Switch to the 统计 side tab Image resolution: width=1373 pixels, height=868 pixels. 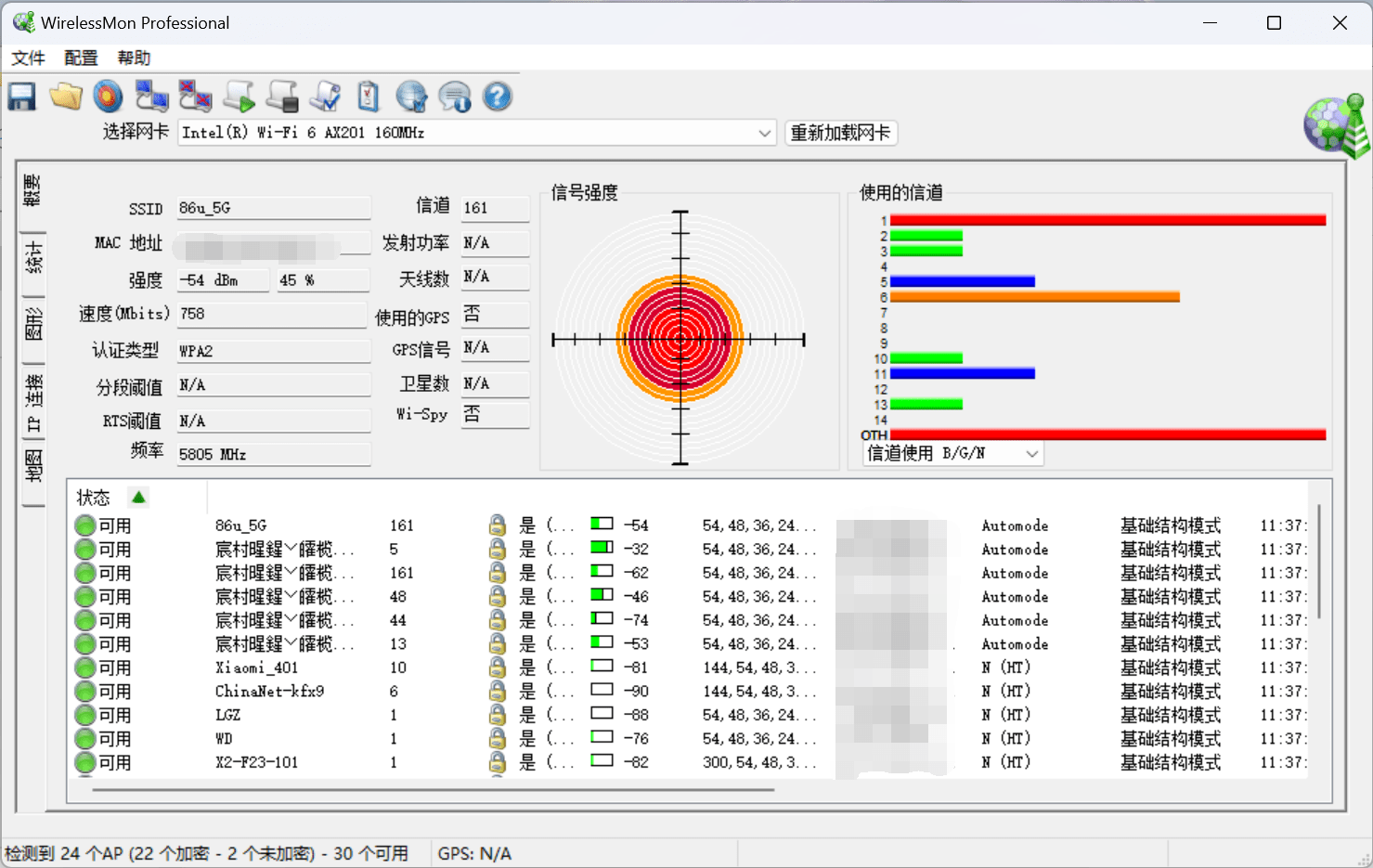33,258
